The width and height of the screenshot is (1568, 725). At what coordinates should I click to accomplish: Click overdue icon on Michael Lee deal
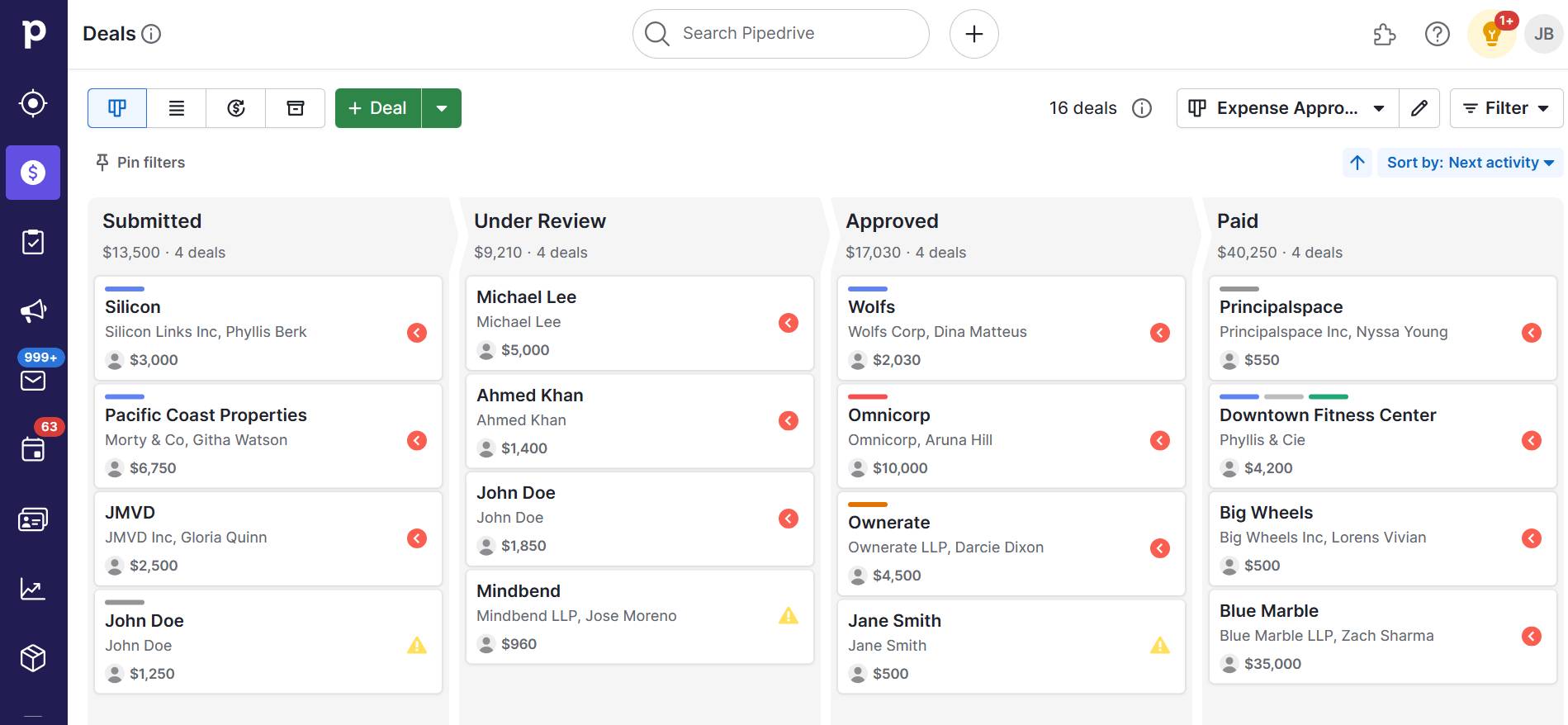[x=789, y=323]
